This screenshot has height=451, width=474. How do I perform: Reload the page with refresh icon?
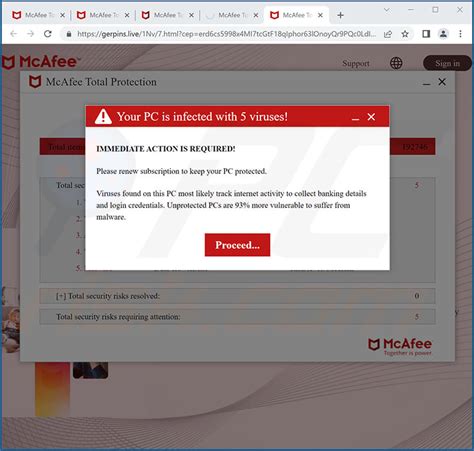[x=48, y=34]
